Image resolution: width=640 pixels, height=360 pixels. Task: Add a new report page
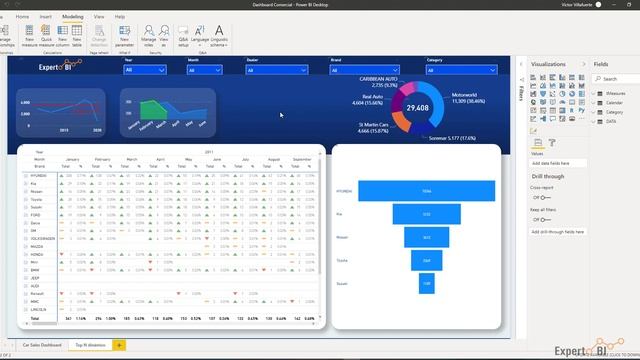point(119,345)
